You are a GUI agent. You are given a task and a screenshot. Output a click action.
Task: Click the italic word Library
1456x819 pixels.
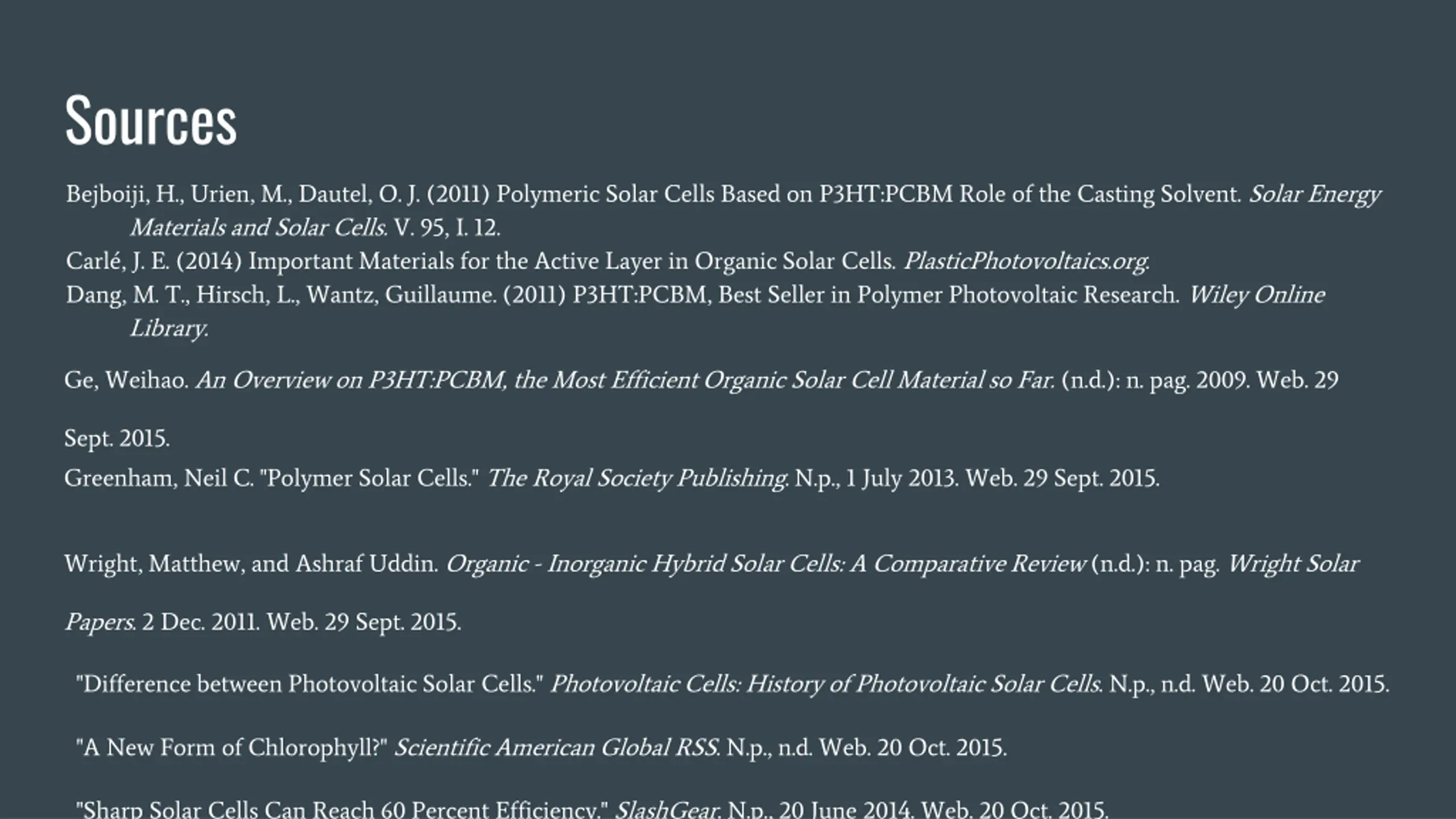pos(169,328)
